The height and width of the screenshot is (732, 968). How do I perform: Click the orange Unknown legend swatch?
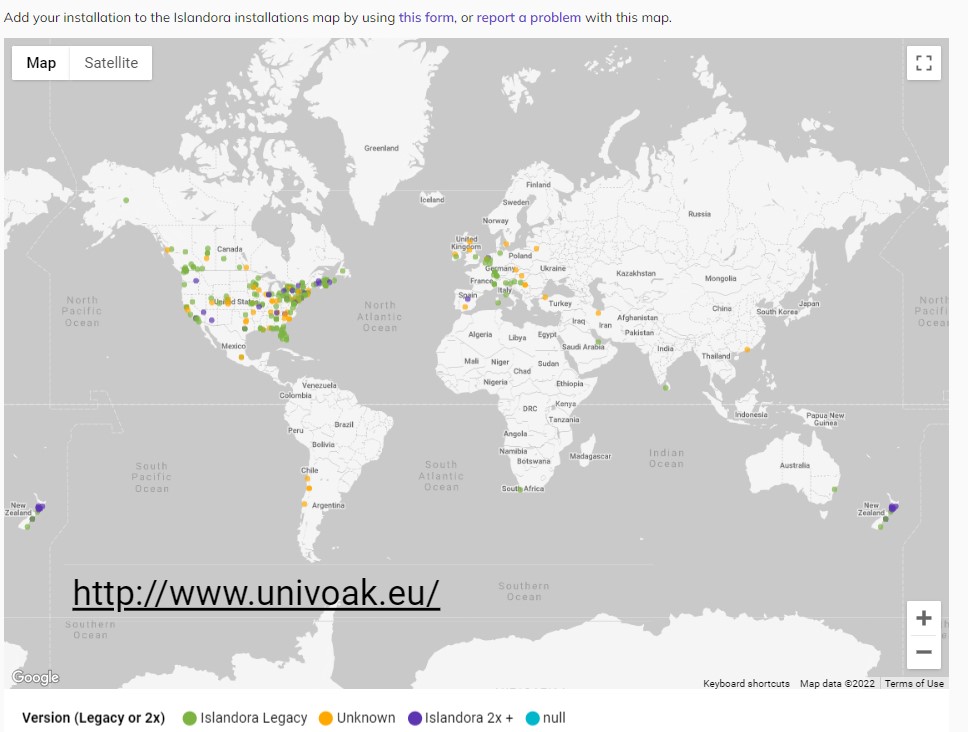tap(325, 718)
